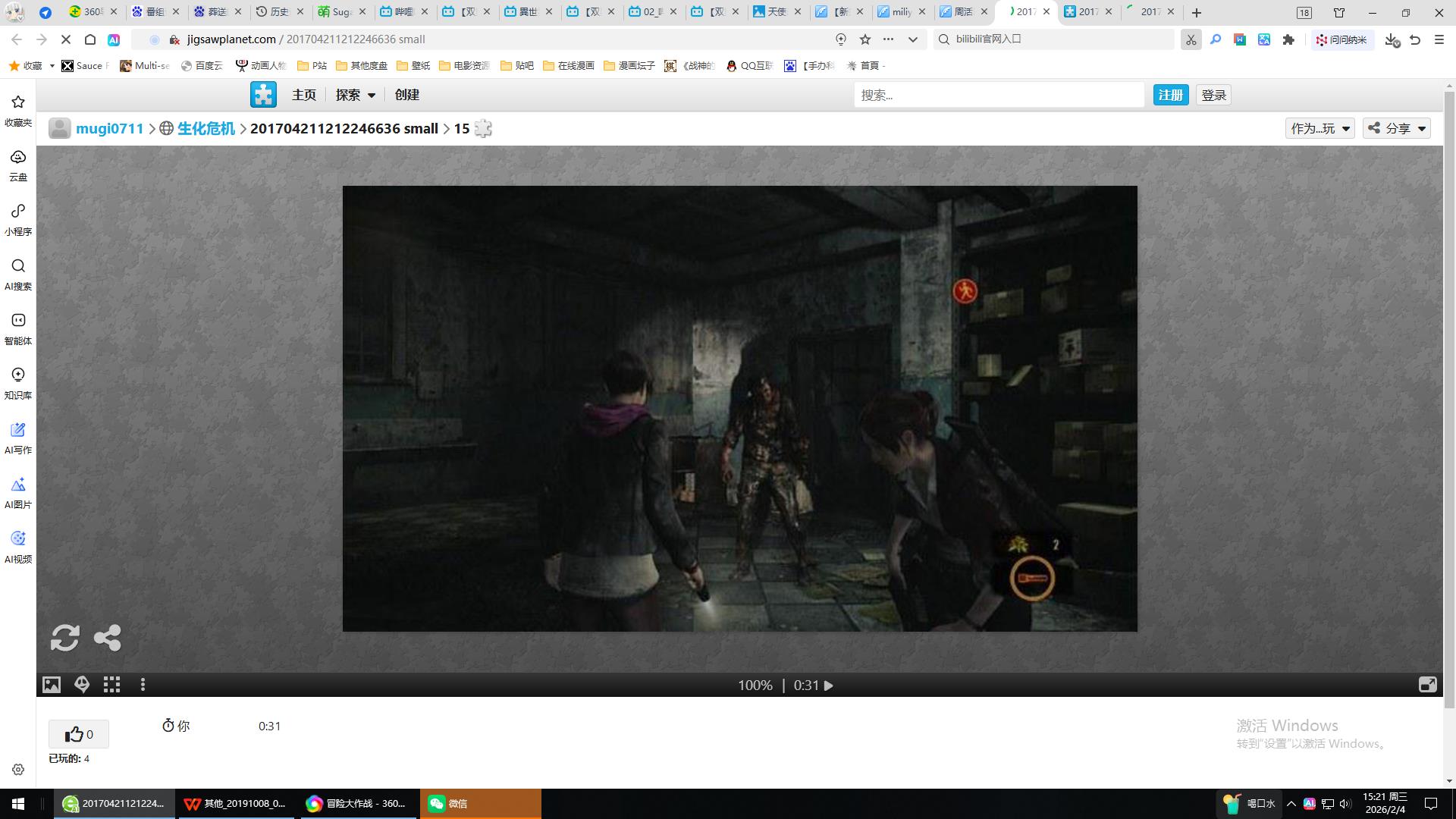Open the 作为...玩 dropdown
1456x819 pixels.
pos(1319,128)
